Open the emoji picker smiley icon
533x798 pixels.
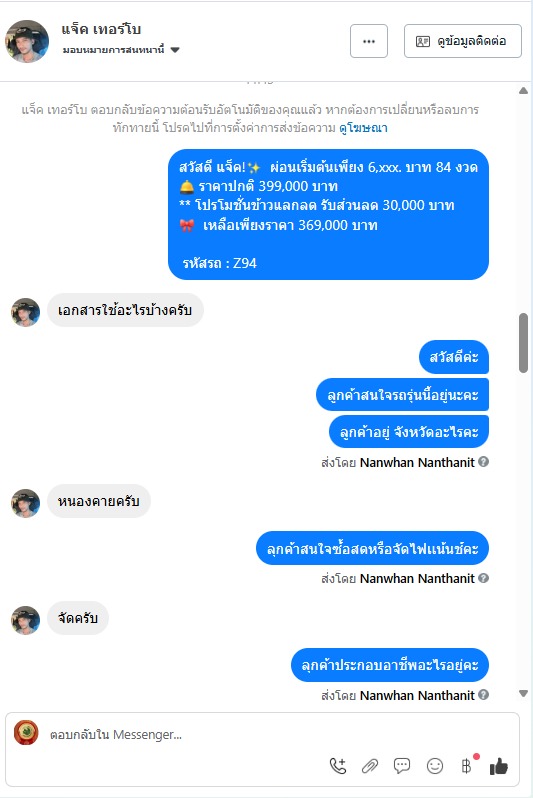click(x=435, y=765)
